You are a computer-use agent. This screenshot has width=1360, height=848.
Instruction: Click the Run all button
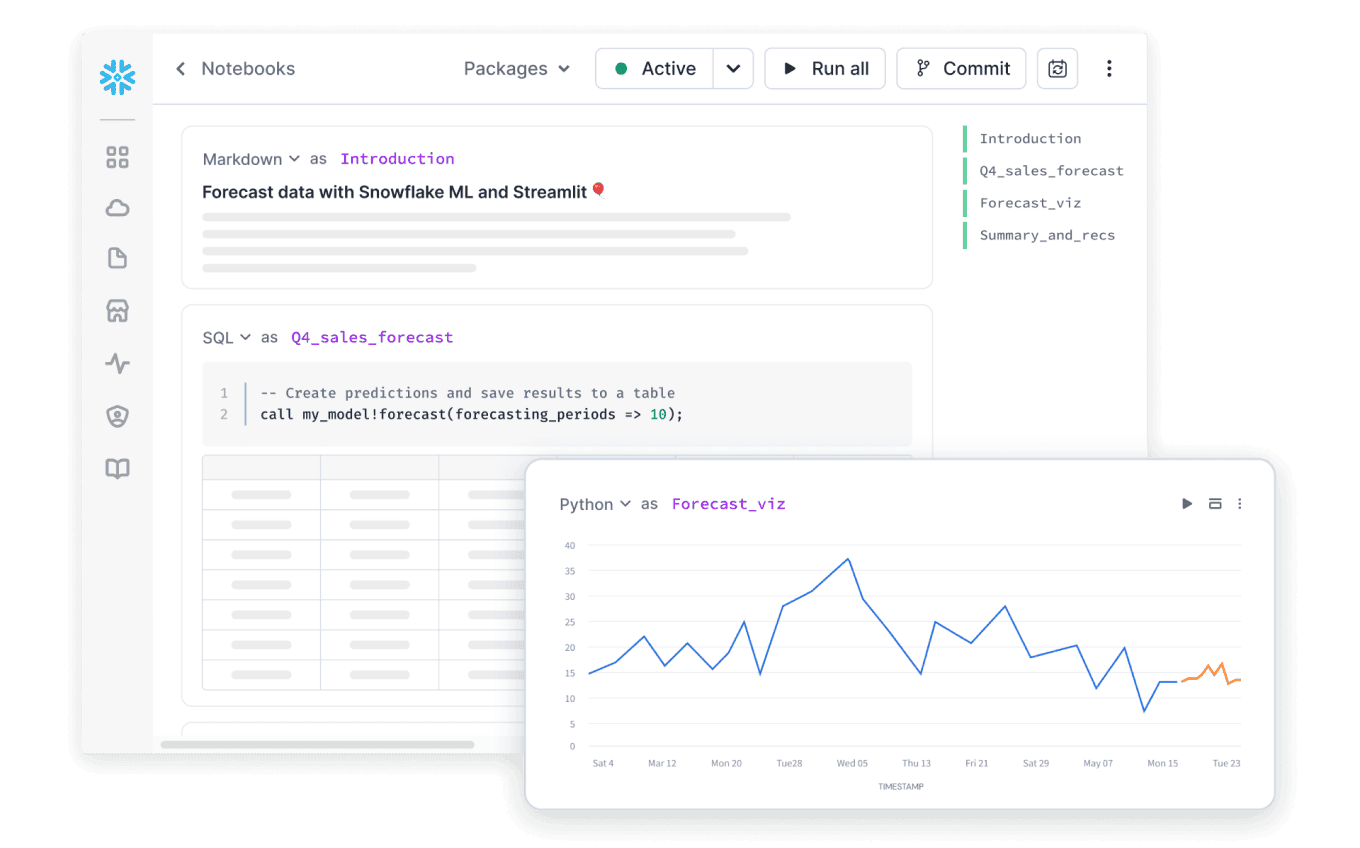click(x=825, y=68)
